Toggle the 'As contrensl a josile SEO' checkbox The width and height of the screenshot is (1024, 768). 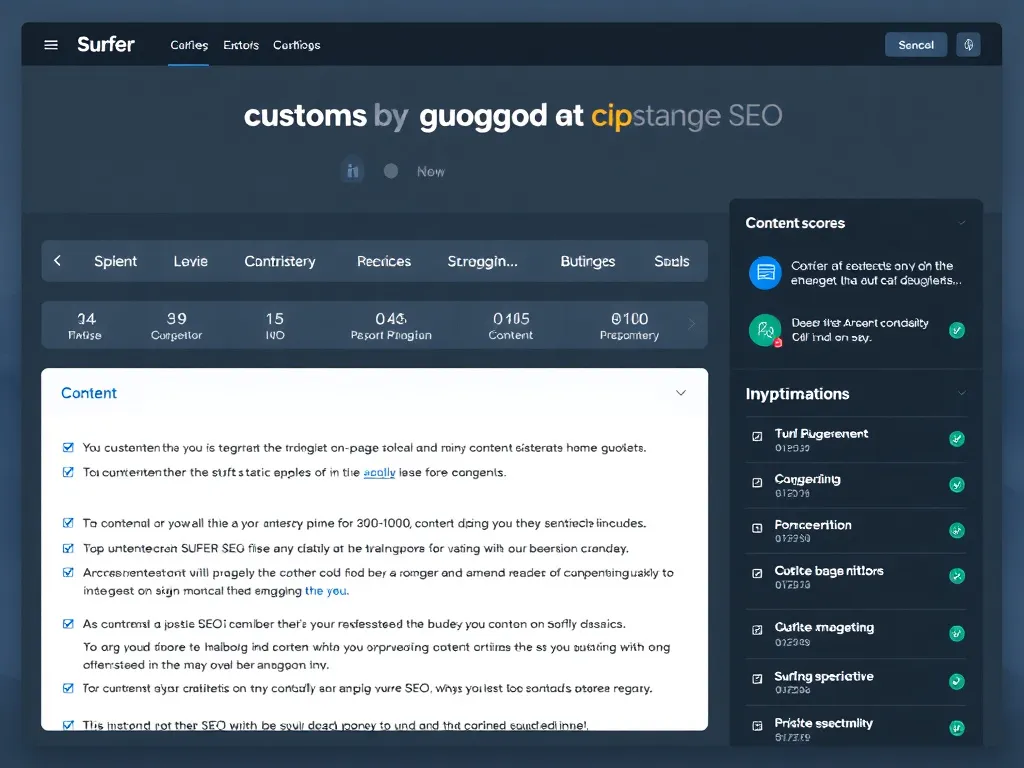pos(68,624)
